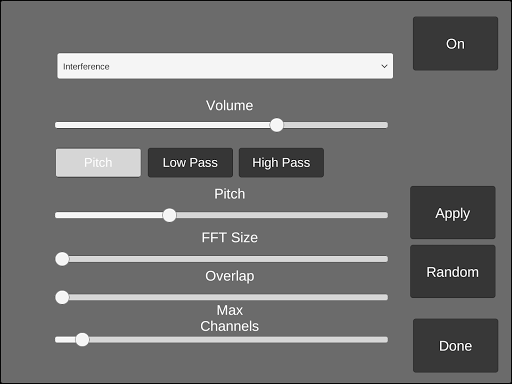Image resolution: width=512 pixels, height=384 pixels.
Task: Click the Volume slider handle
Action: 277,125
